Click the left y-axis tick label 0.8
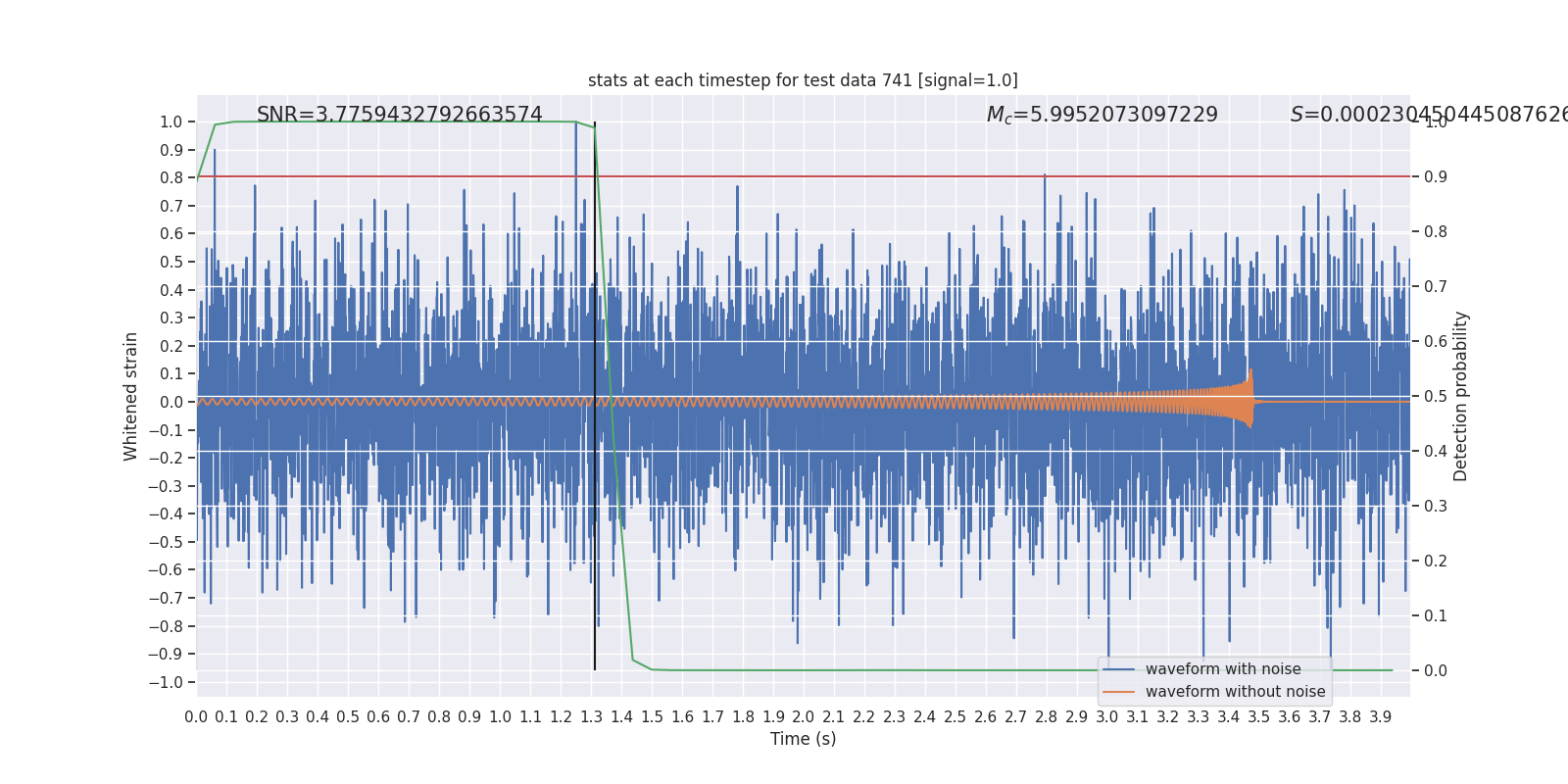 point(171,178)
